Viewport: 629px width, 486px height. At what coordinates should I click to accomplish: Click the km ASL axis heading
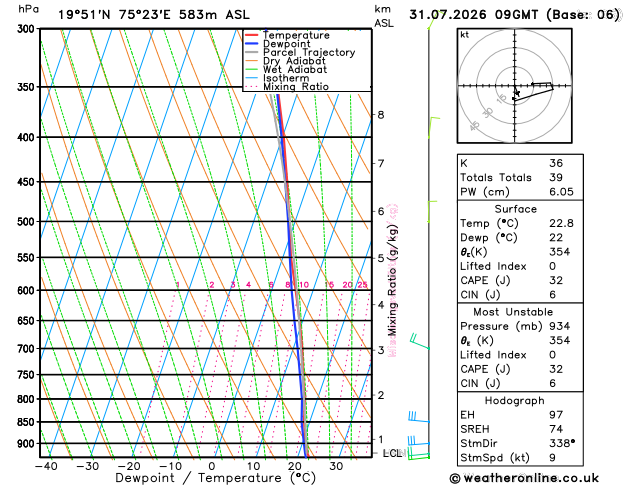(384, 16)
